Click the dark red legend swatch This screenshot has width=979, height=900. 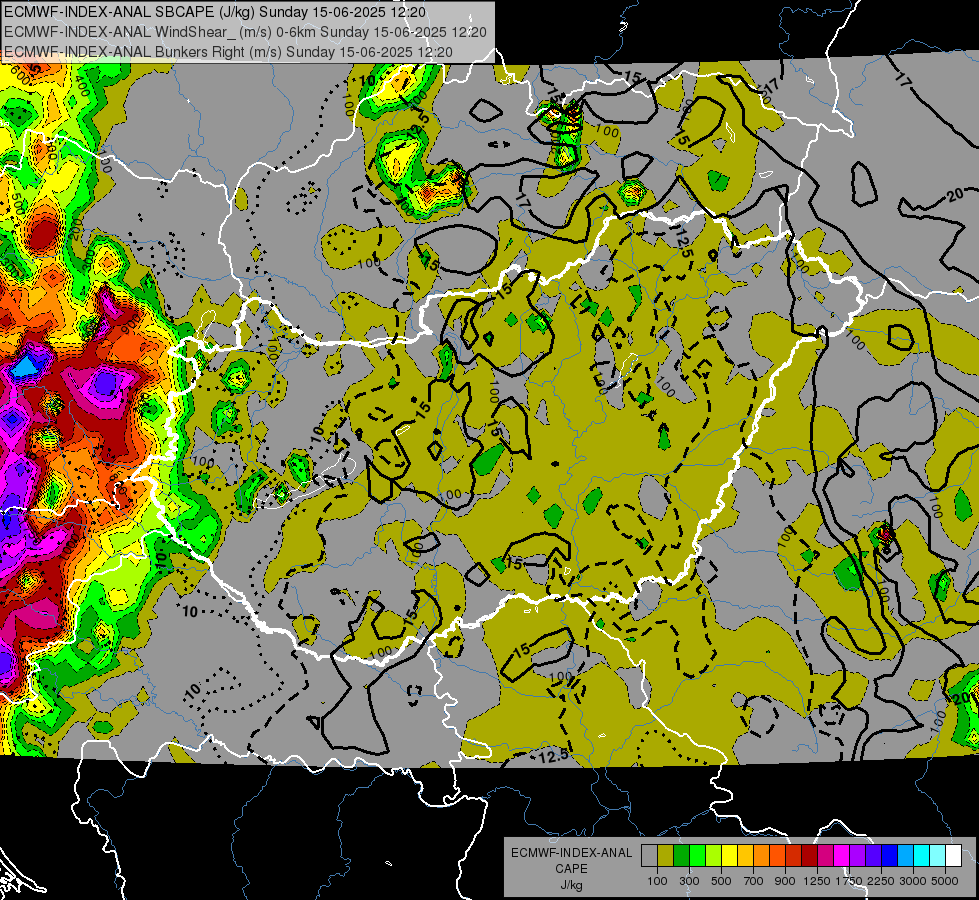click(x=810, y=856)
